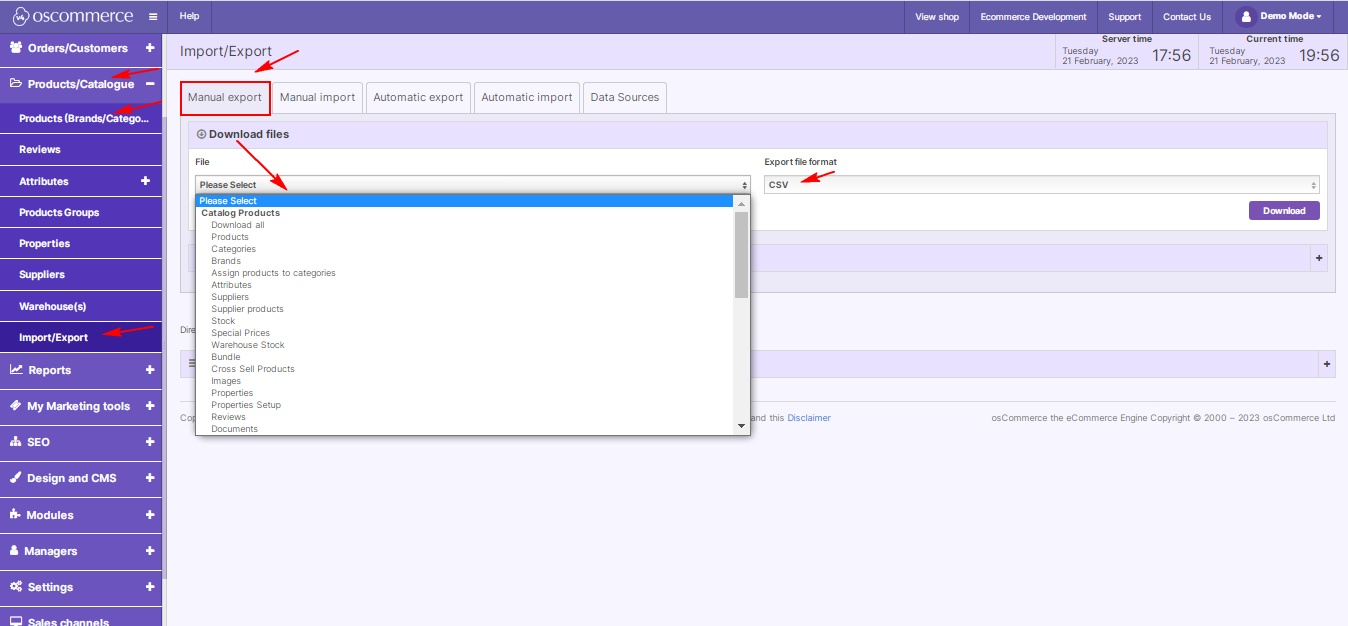This screenshot has width=1348, height=626.
Task: Select Categories in the File list
Action: [x=233, y=248]
